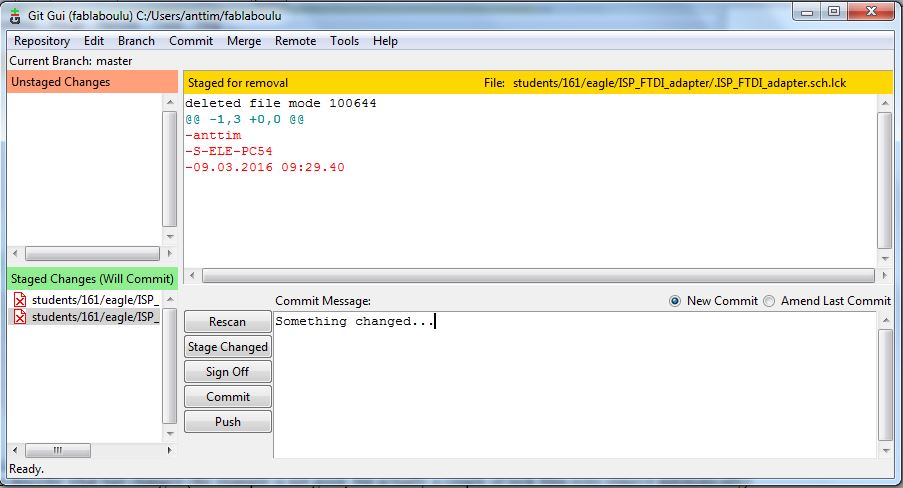Image resolution: width=903 pixels, height=488 pixels.
Task: Close the Git Gui window
Action: click(871, 12)
